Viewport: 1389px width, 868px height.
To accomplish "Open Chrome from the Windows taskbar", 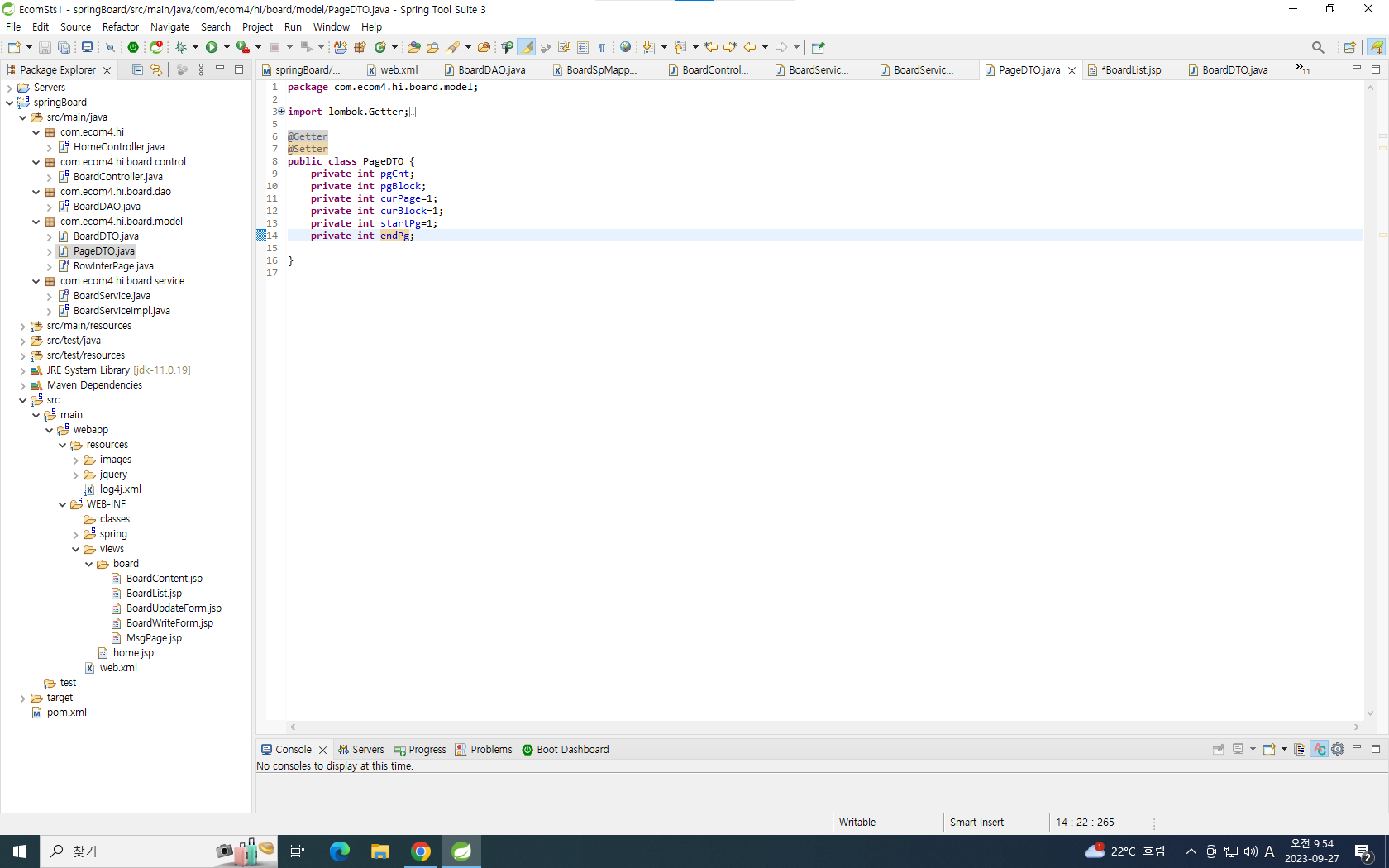I will (x=421, y=851).
